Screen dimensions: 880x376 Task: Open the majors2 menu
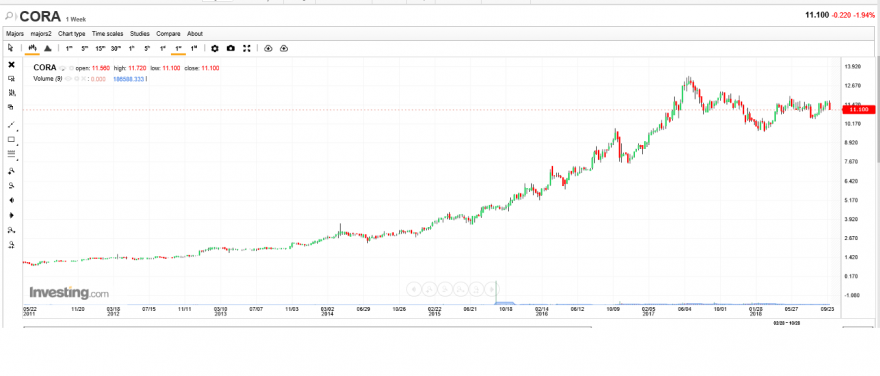click(41, 34)
